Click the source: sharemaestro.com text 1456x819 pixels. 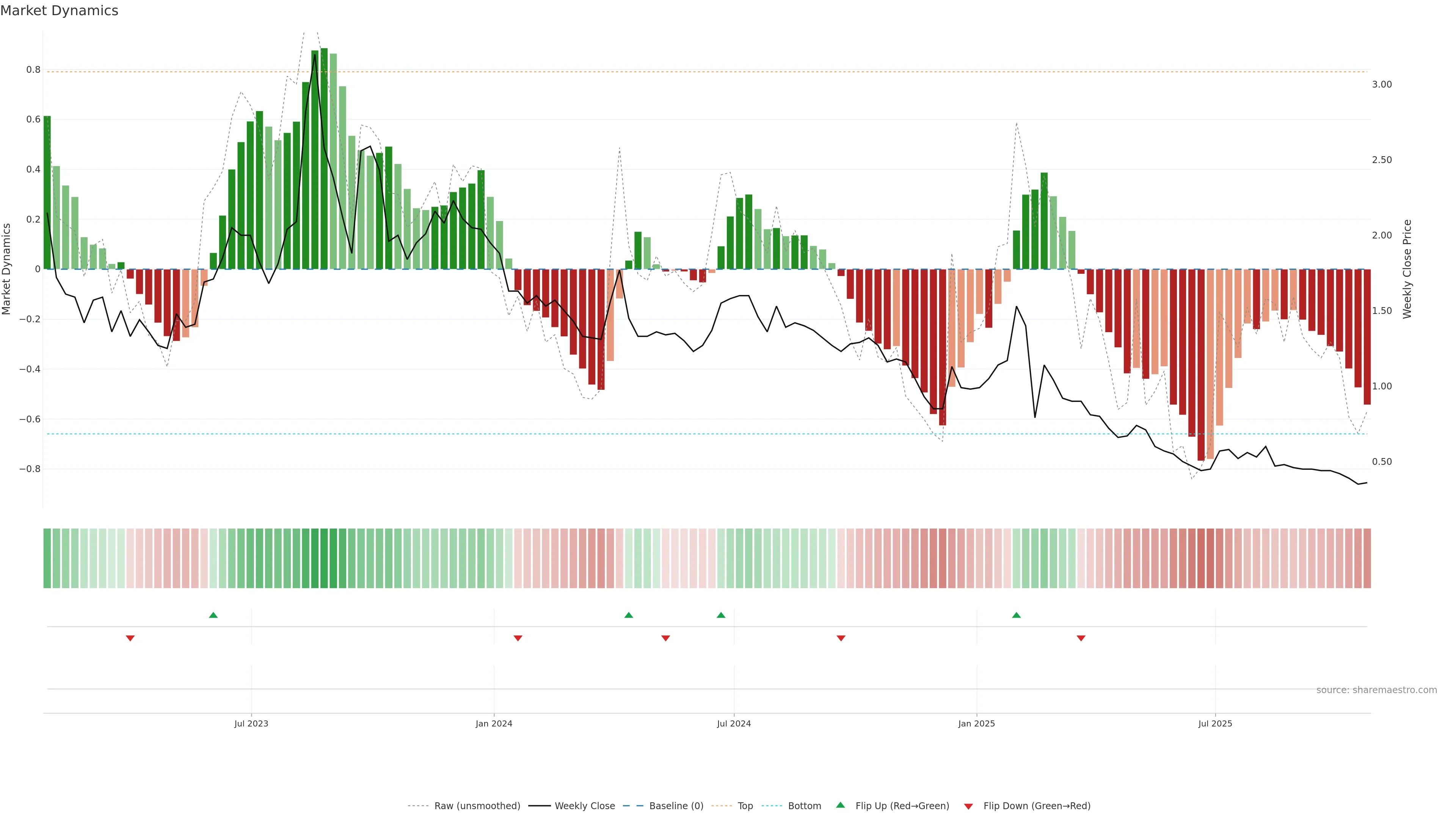(x=1376, y=690)
